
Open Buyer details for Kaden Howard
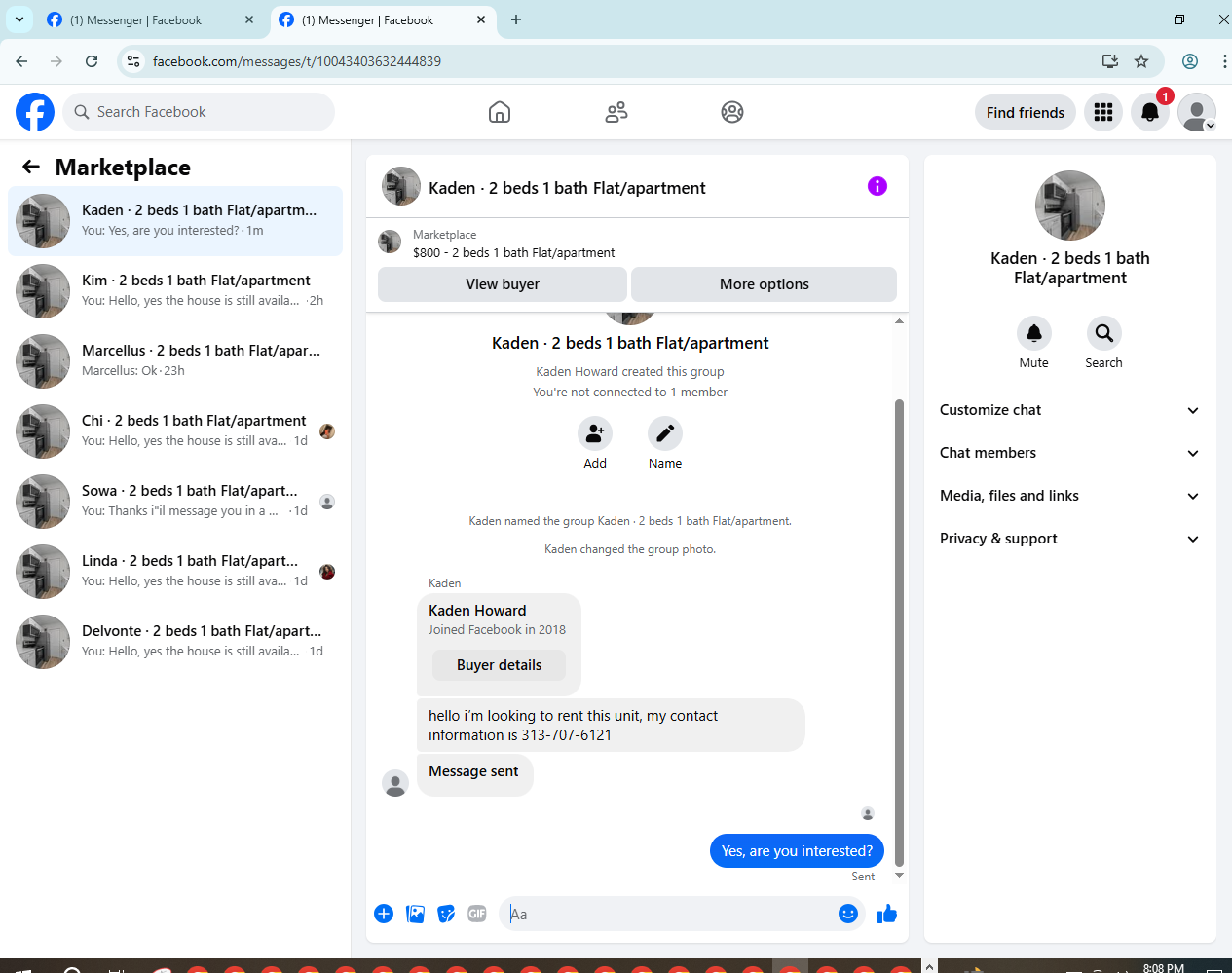(x=499, y=665)
